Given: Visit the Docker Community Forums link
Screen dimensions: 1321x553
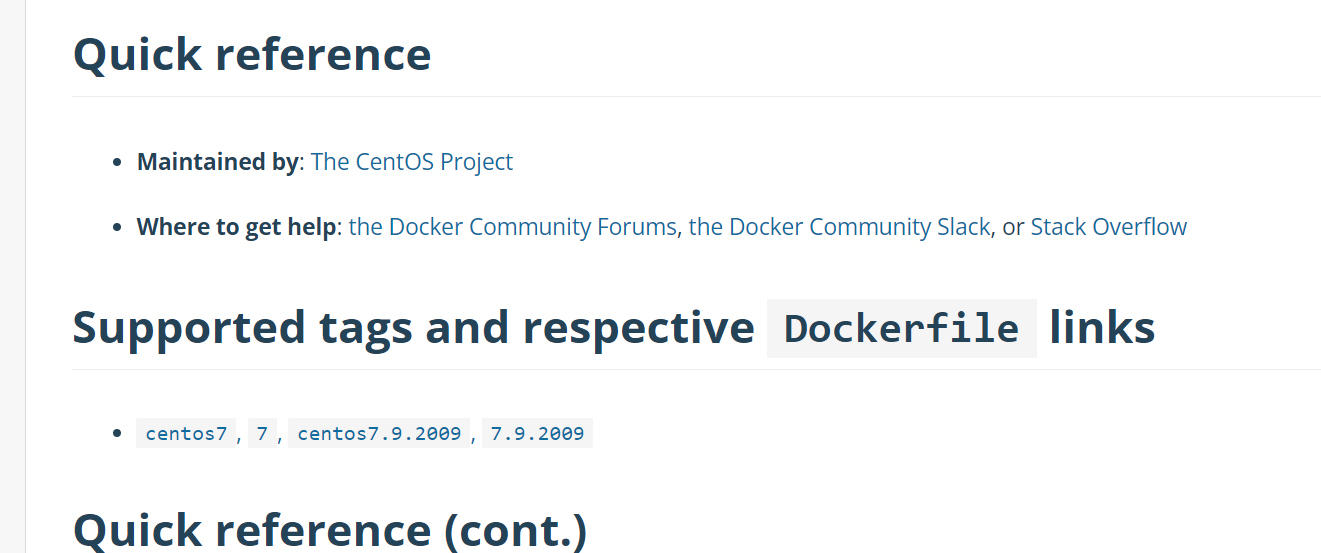Looking at the screenshot, I should point(512,227).
